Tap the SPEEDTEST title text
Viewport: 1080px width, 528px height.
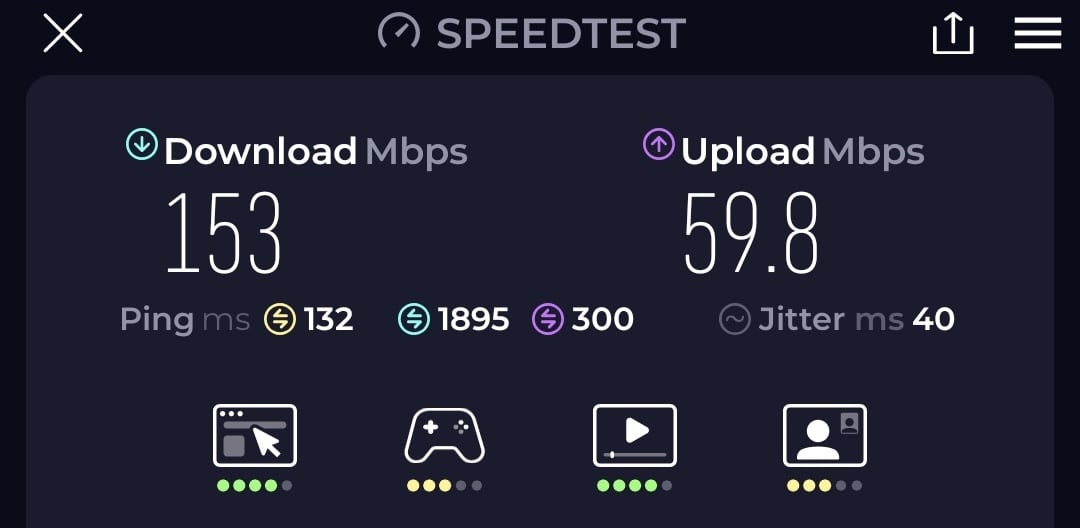click(x=561, y=34)
